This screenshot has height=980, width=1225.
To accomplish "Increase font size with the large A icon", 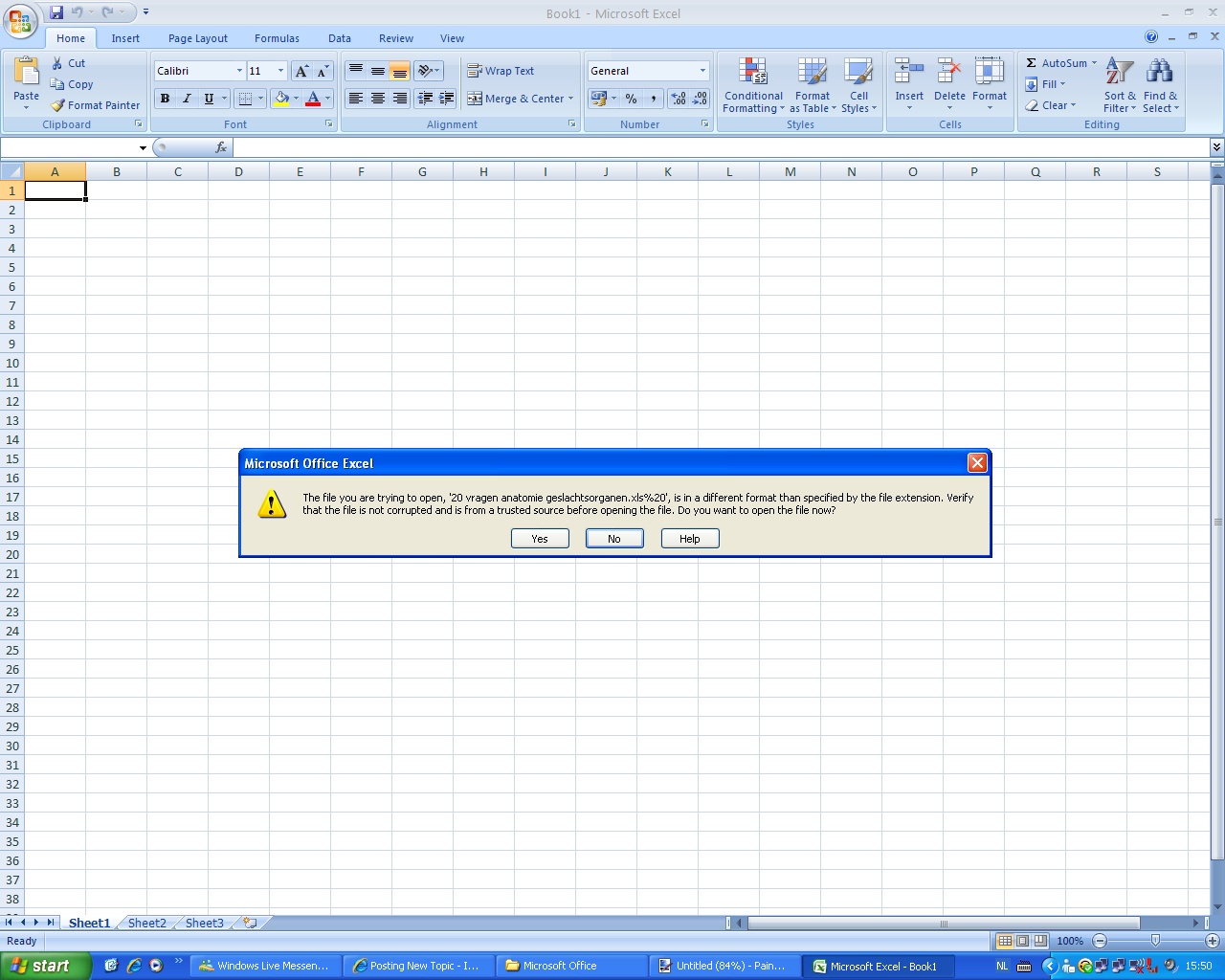I will click(x=301, y=71).
